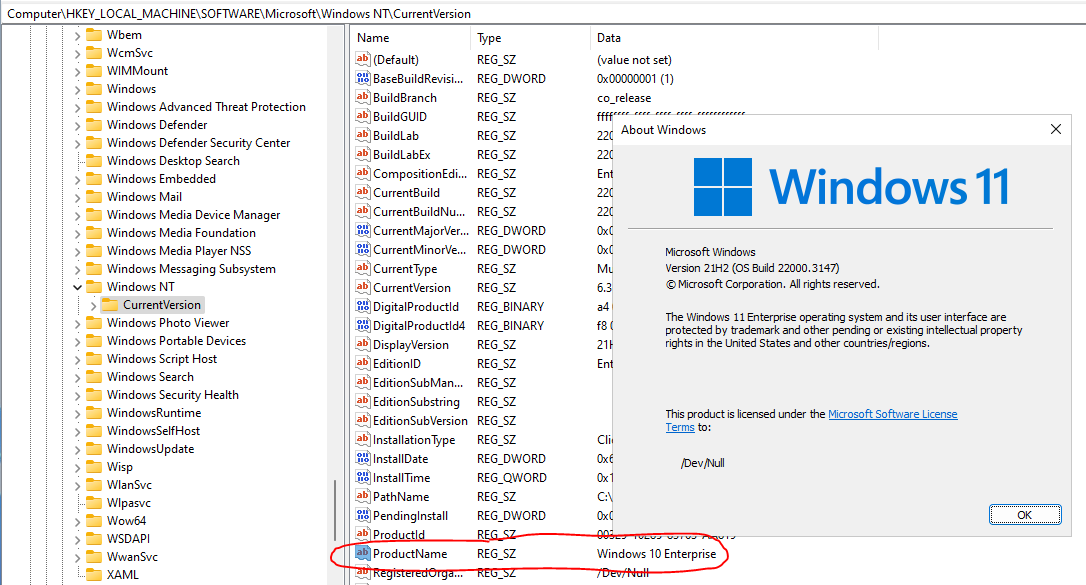Sort values by the Type column header
Image resolution: width=1086 pixels, height=585 pixels.
click(x=531, y=38)
